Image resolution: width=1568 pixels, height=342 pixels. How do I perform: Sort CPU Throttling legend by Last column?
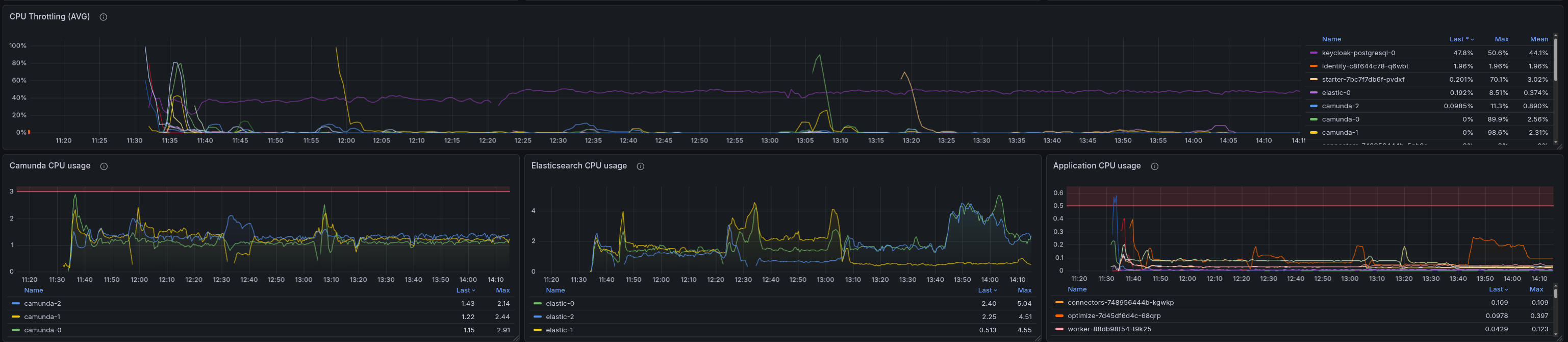click(1460, 39)
